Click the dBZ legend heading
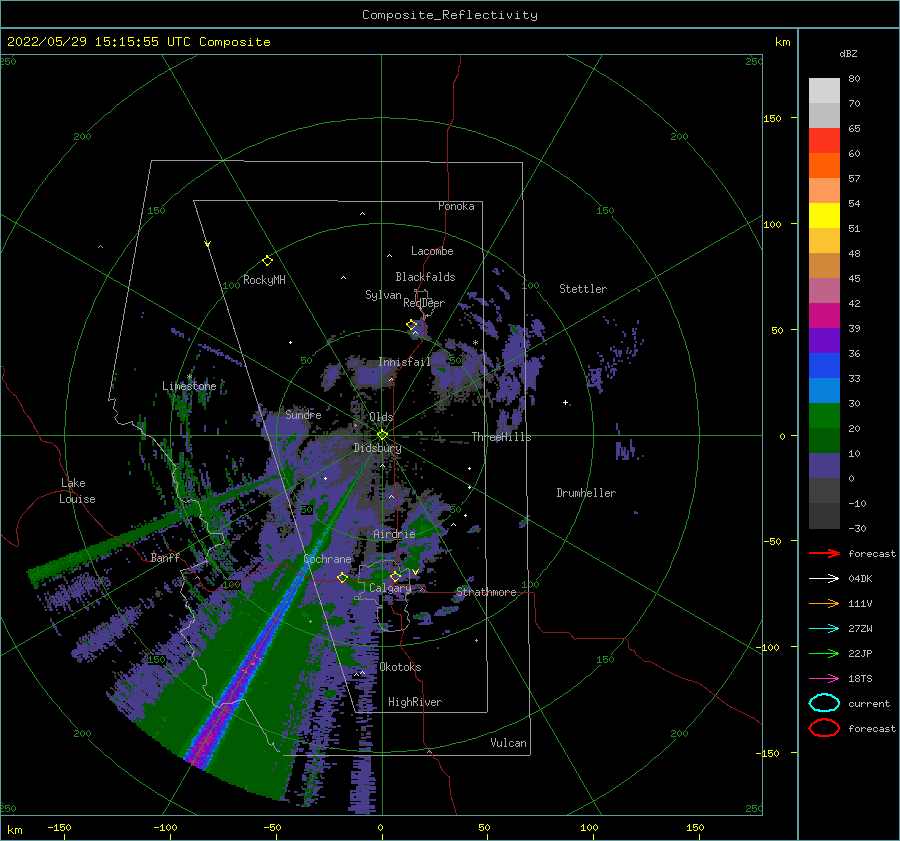This screenshot has height=841, width=900. click(848, 53)
